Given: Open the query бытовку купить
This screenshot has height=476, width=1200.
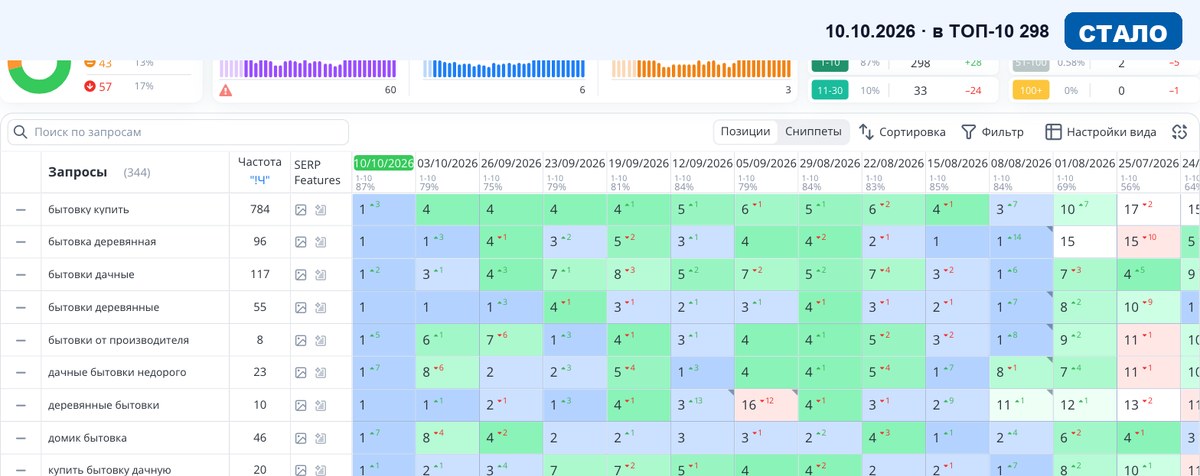Looking at the screenshot, I should pyautogui.click(x=88, y=210).
